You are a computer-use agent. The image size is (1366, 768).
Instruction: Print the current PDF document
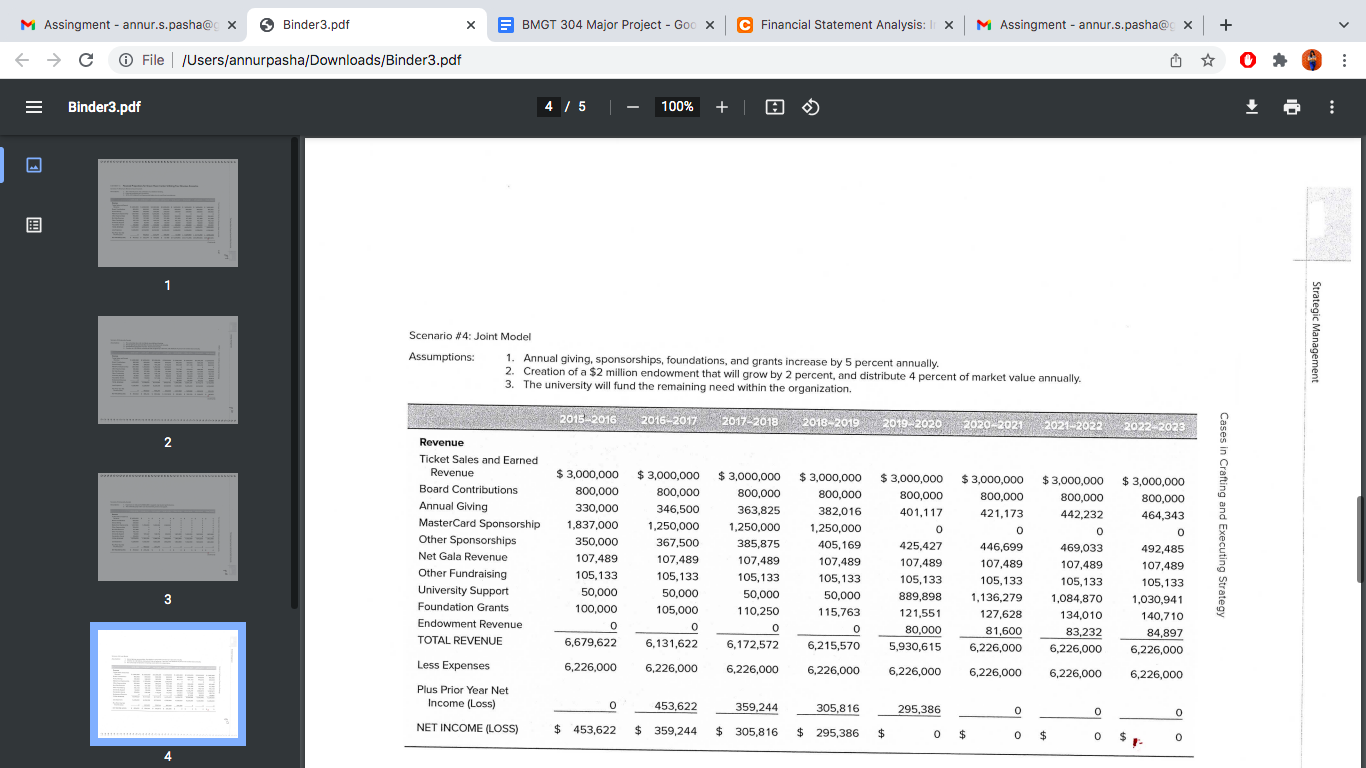tap(1291, 106)
